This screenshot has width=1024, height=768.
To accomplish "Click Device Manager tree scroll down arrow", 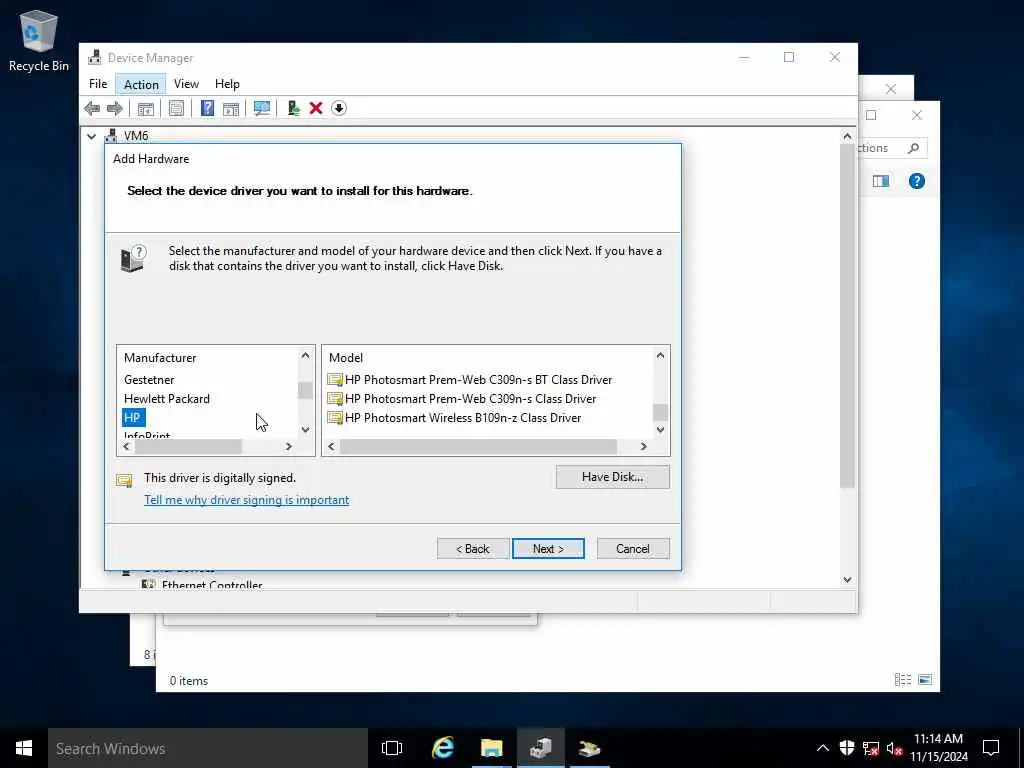I will [x=847, y=580].
